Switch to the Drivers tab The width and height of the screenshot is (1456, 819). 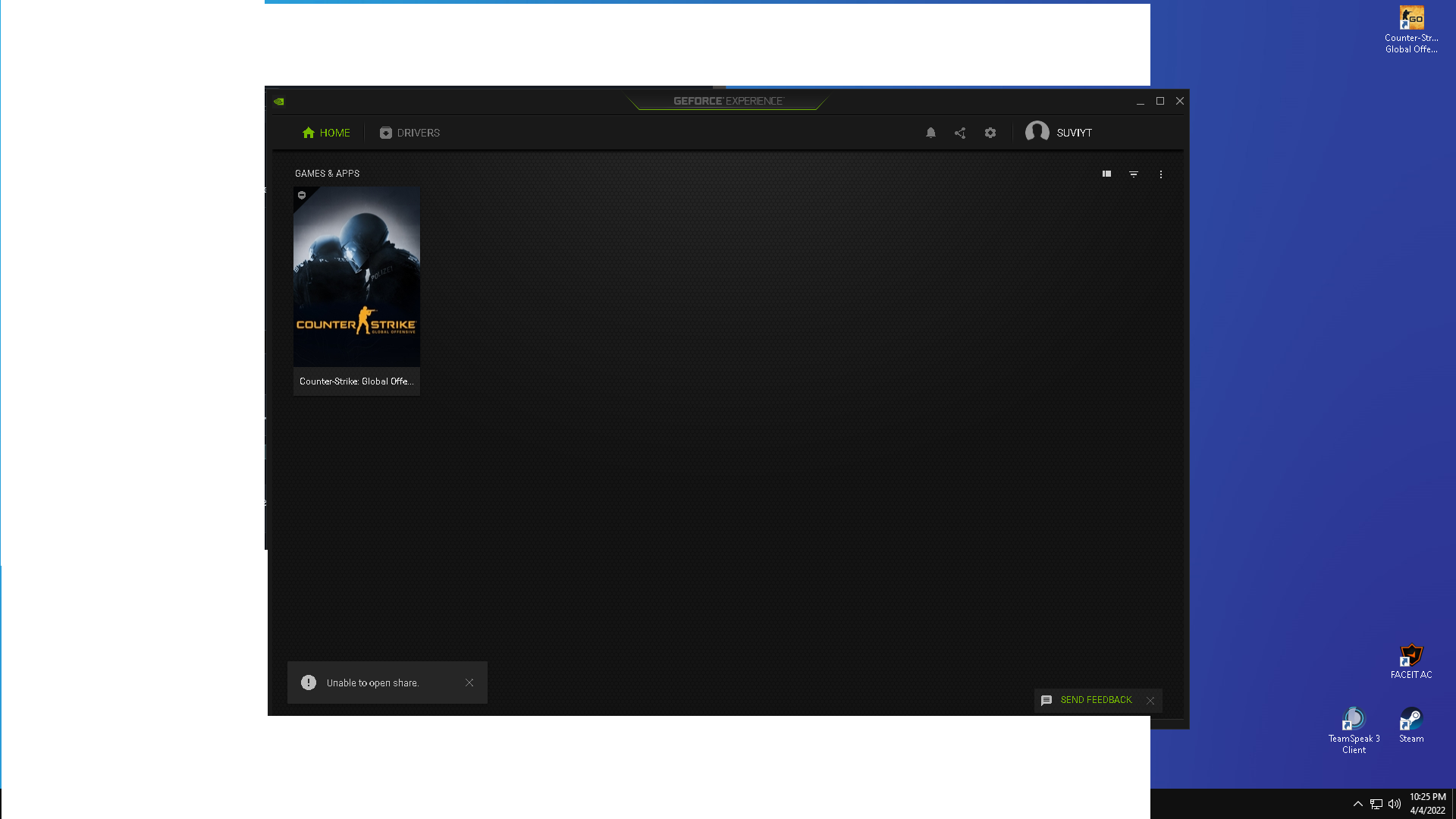pos(409,133)
